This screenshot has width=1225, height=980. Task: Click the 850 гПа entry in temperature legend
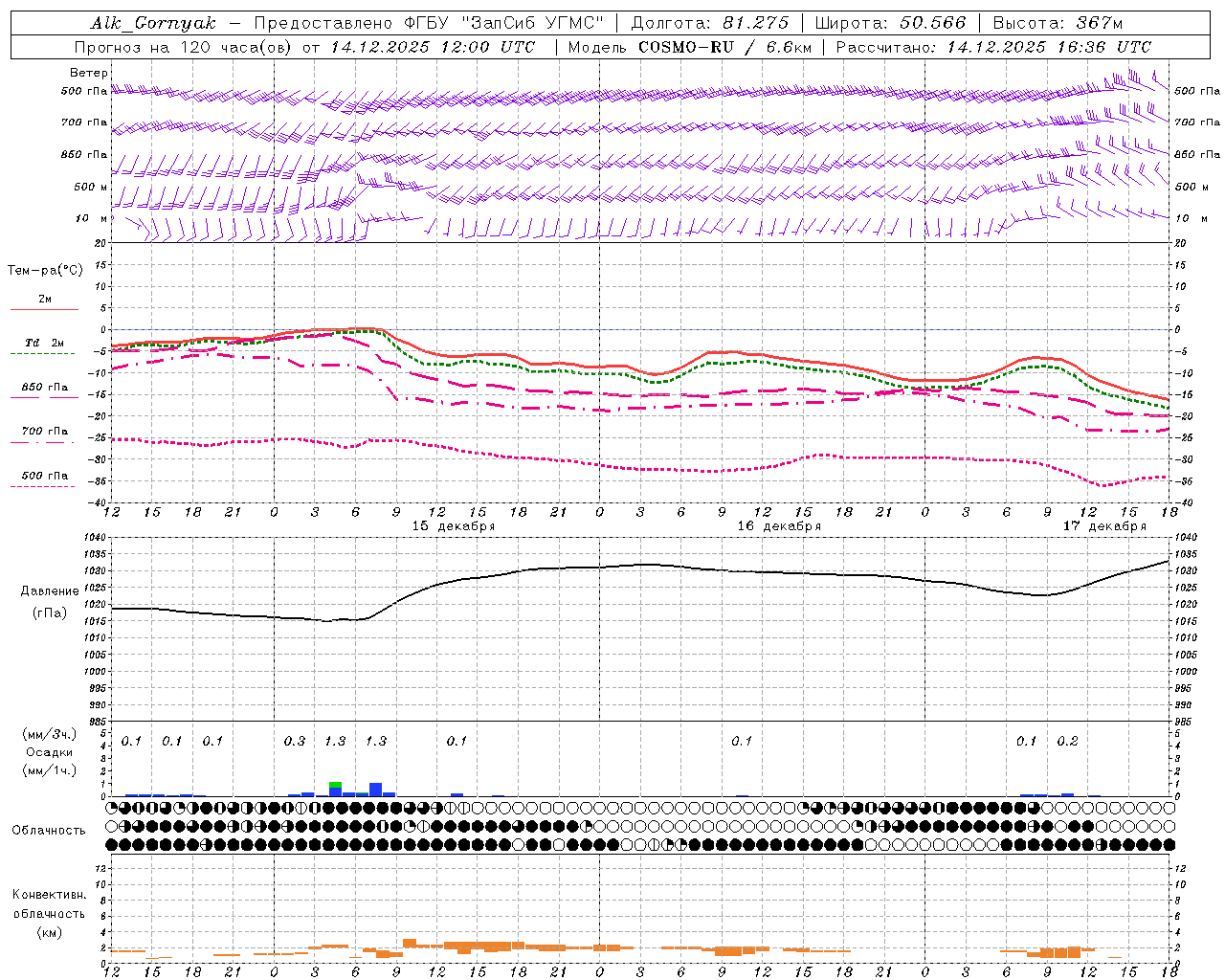pyautogui.click(x=45, y=389)
